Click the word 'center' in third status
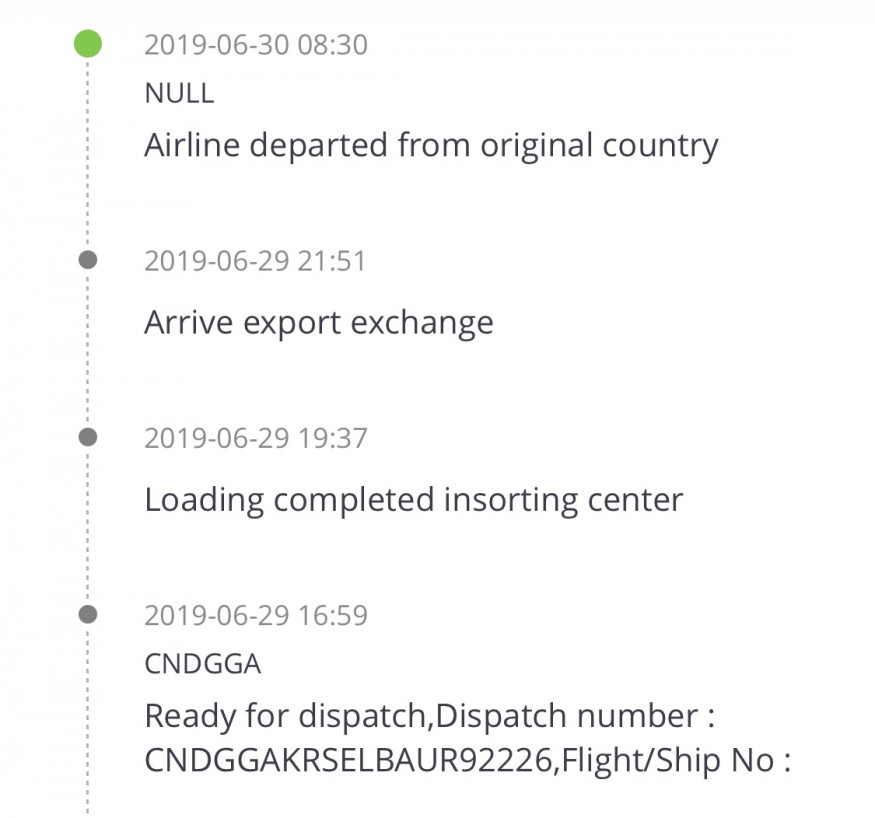This screenshot has height=818, width=875. point(635,500)
